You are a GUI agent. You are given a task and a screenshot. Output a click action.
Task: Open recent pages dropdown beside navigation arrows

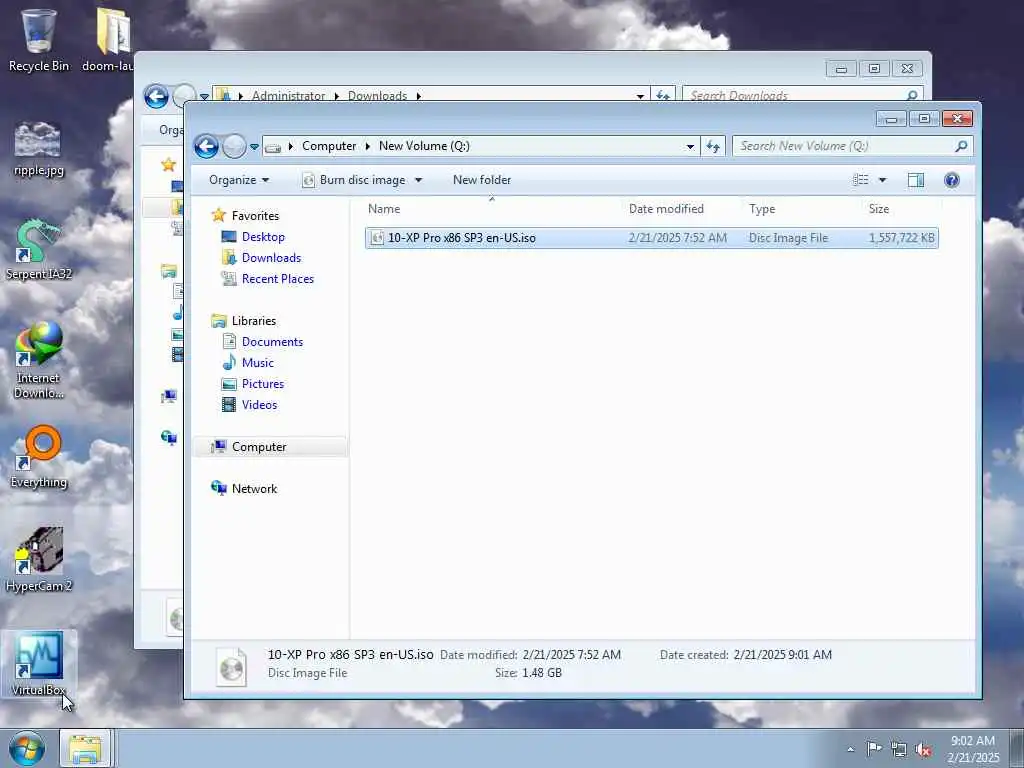coord(254,146)
